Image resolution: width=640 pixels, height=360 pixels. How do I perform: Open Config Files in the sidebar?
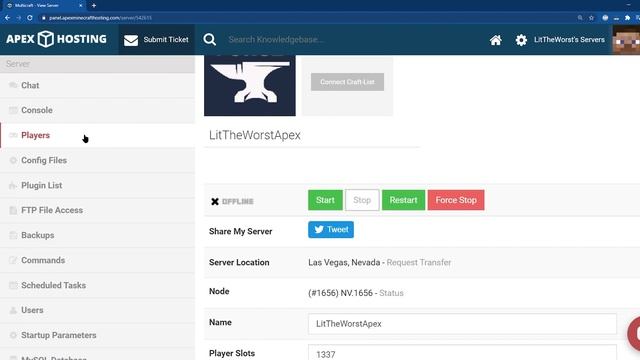point(98,160)
